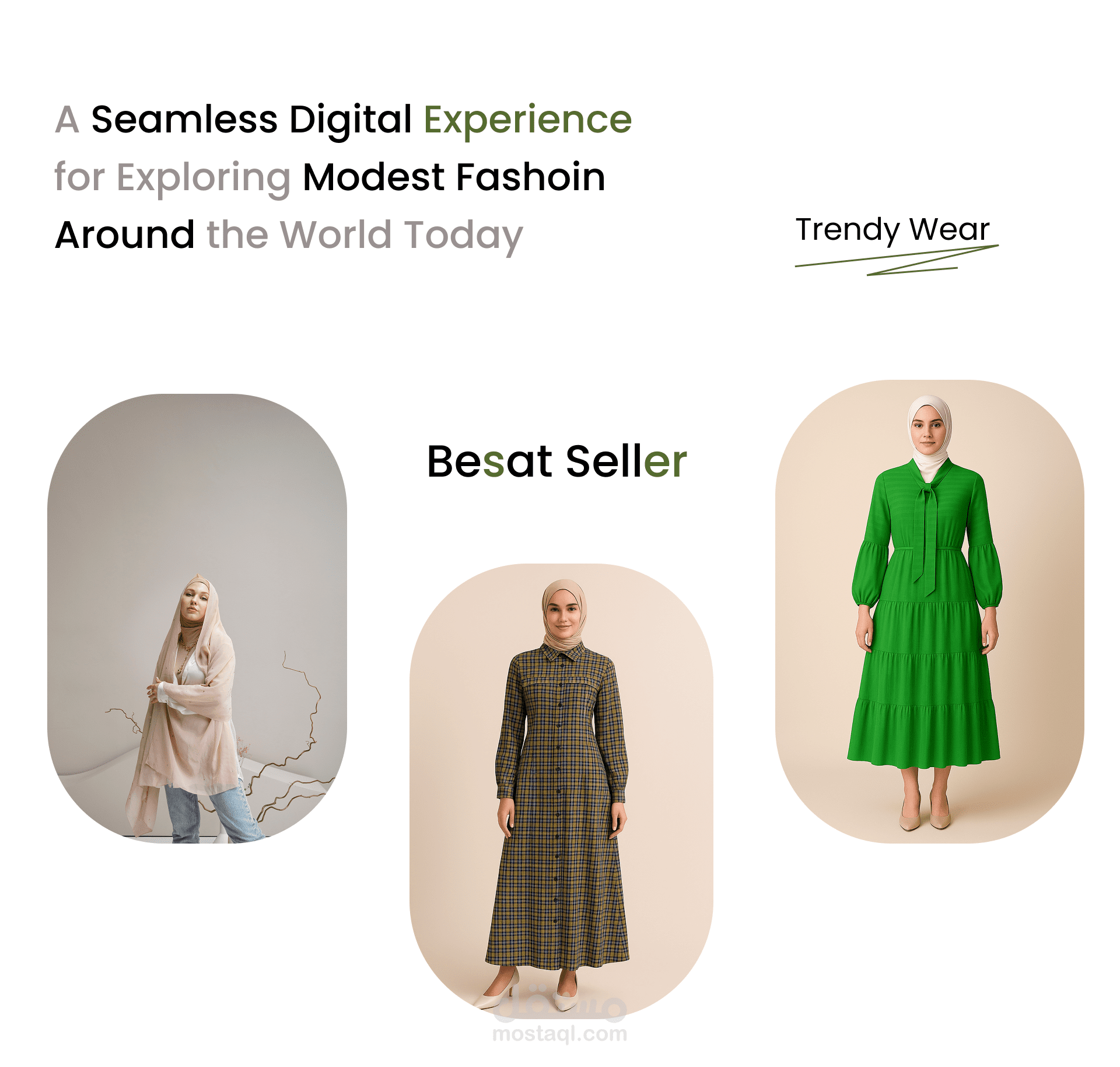Open the plaid button-down dress image
Viewport: 1120px width, 1067px height.
[561, 792]
